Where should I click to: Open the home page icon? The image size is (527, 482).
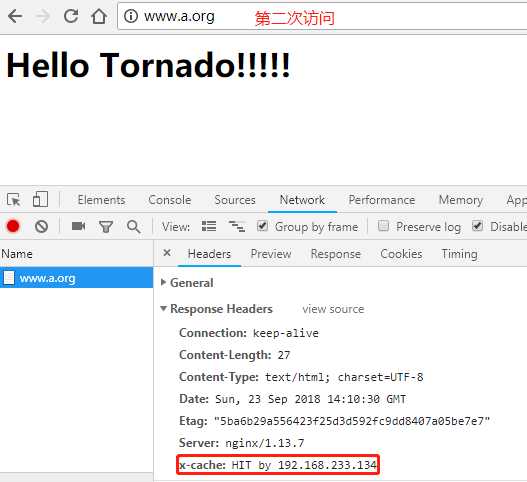pyautogui.click(x=99, y=16)
